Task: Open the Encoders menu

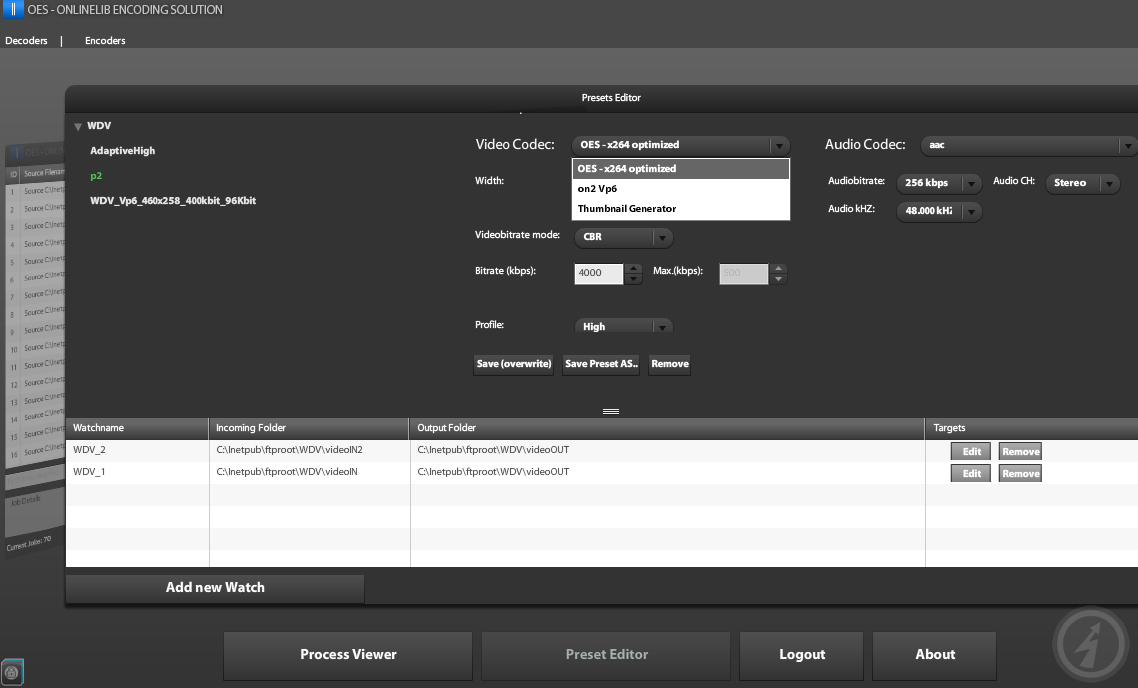Action: (105, 41)
